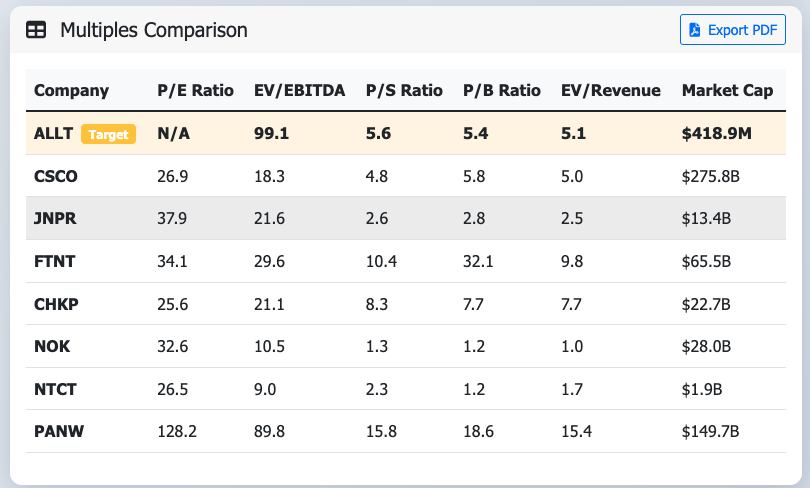The height and width of the screenshot is (488, 810).
Task: Select the NOK company row
Action: coord(52,347)
